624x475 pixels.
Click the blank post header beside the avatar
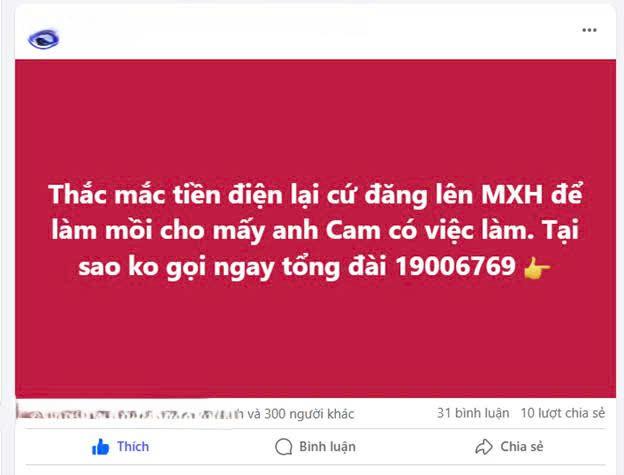[318, 34]
